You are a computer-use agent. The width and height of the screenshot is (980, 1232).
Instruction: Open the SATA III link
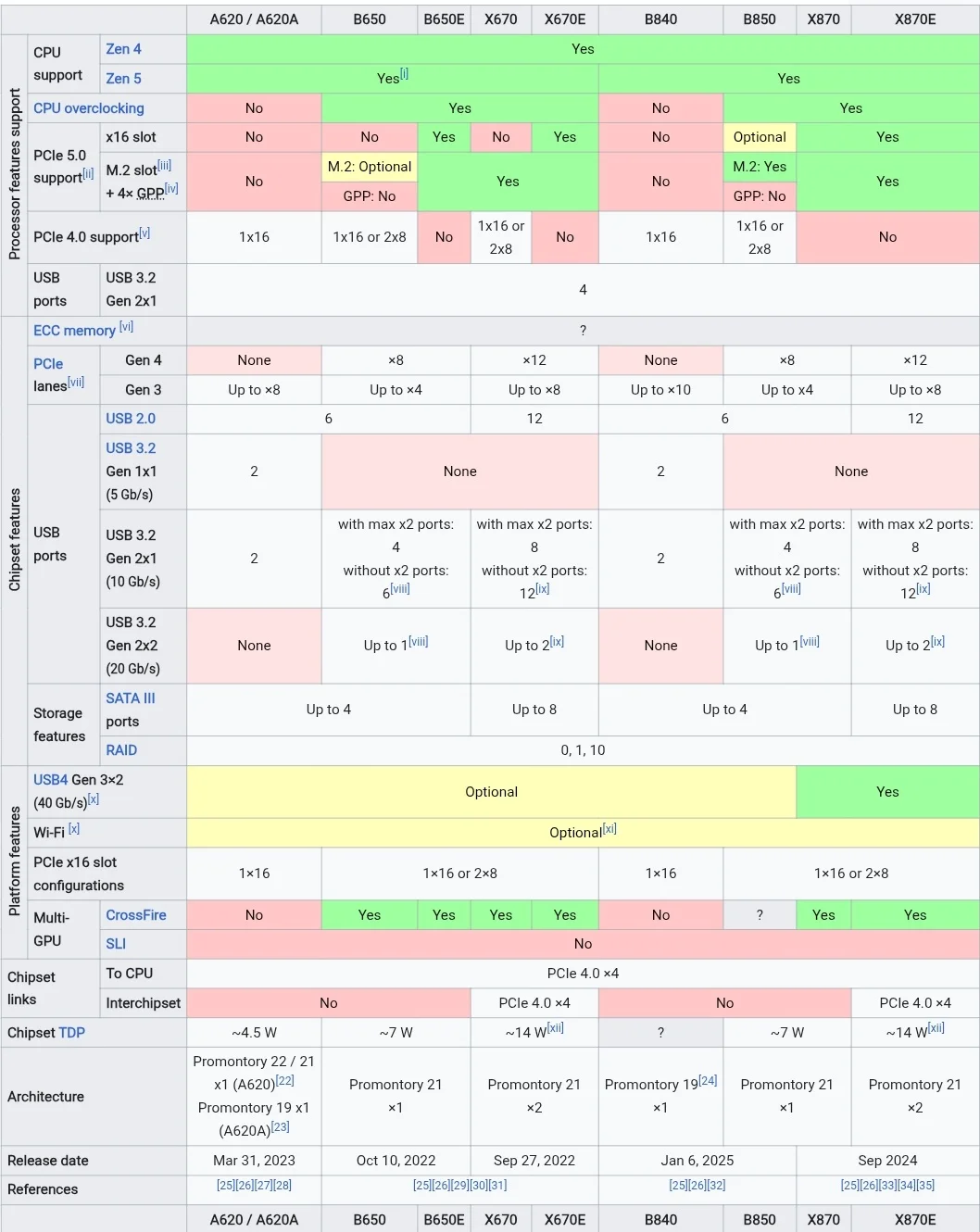pos(131,698)
